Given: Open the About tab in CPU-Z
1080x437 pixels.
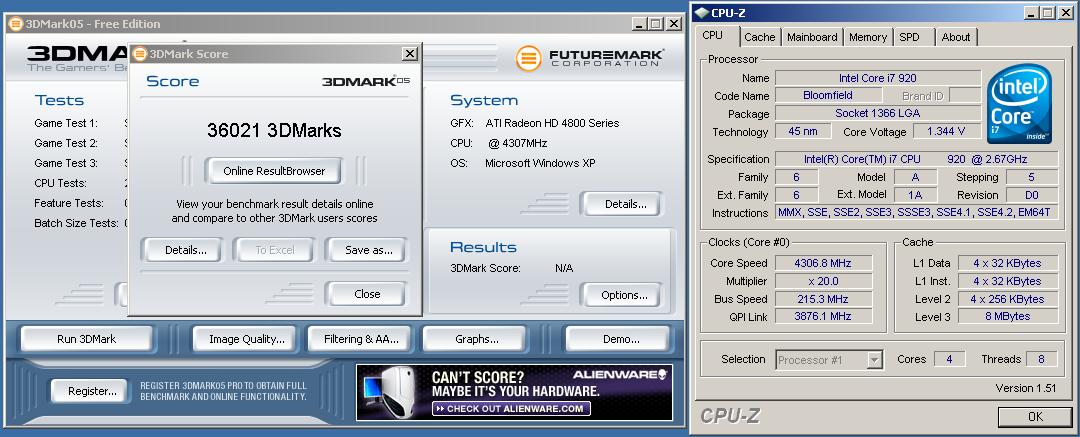Looking at the screenshot, I should click(956, 37).
